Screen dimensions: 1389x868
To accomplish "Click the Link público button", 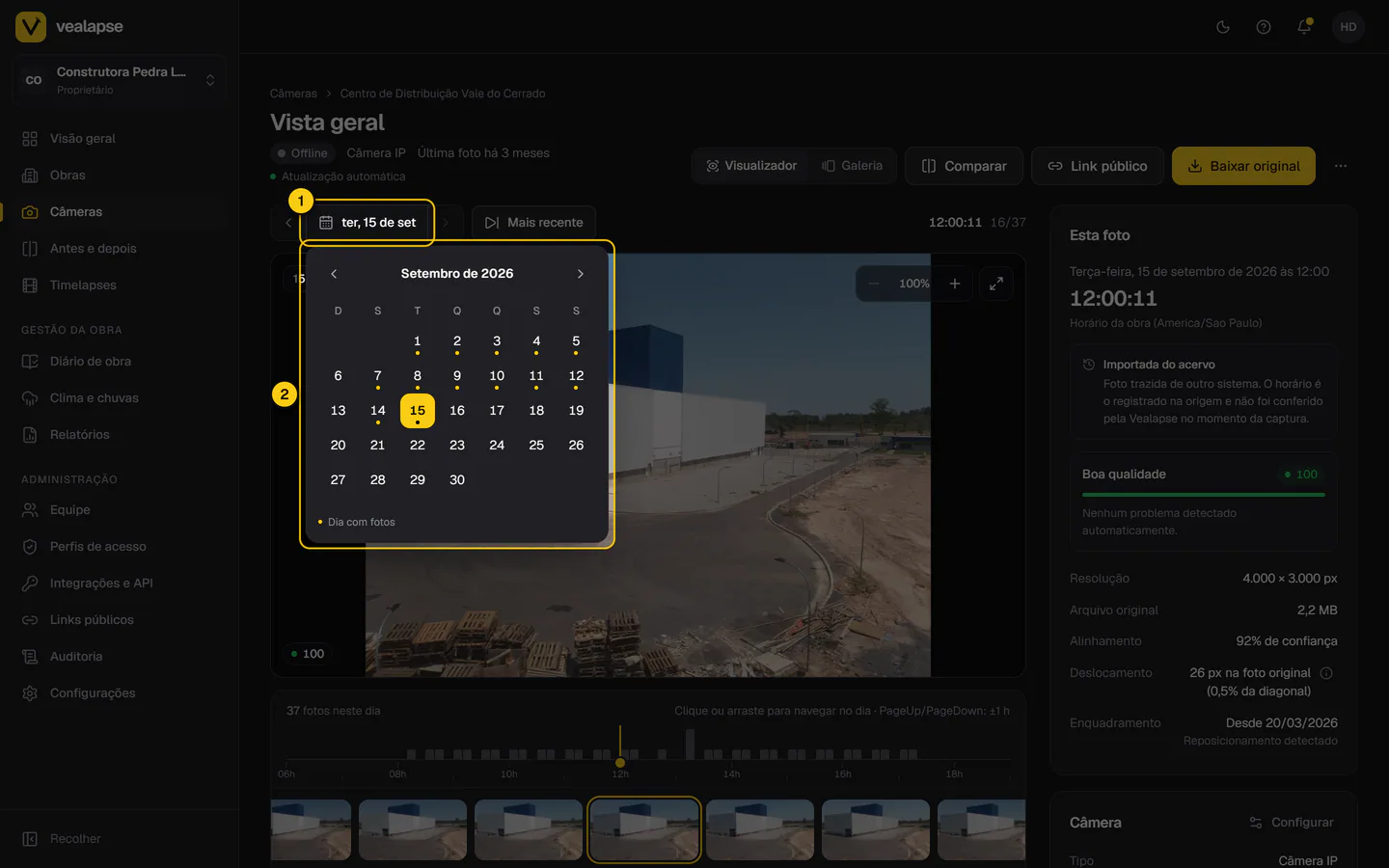I will click(1098, 166).
